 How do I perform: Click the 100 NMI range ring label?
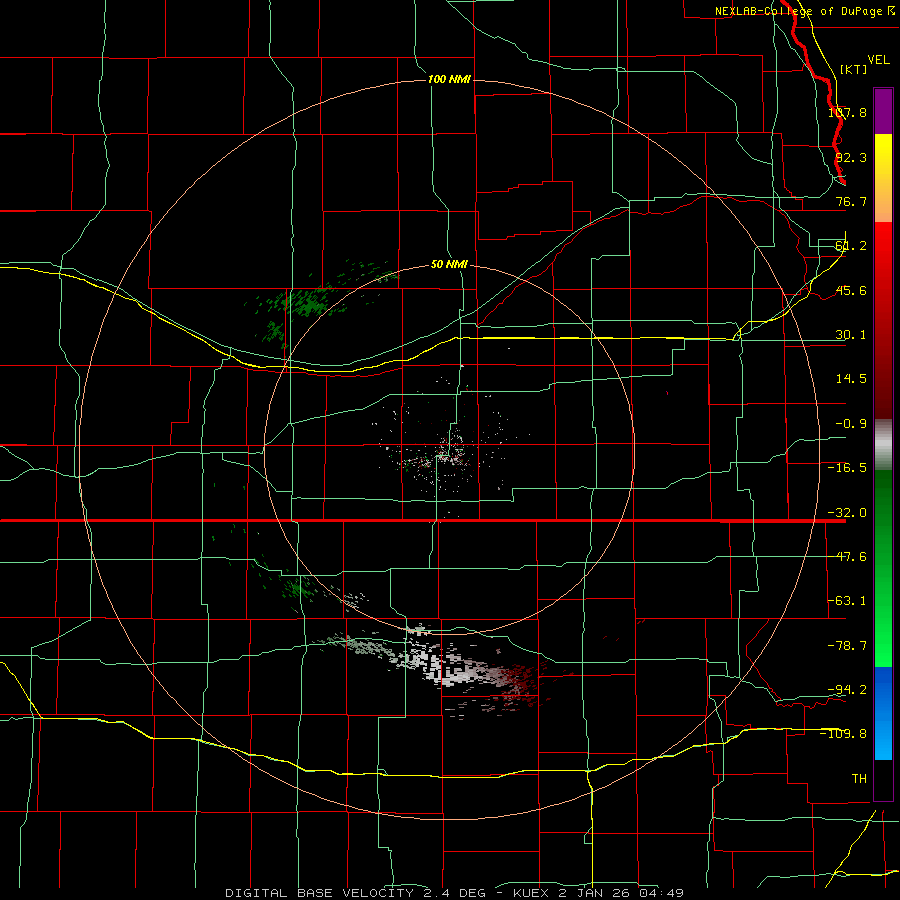click(449, 79)
